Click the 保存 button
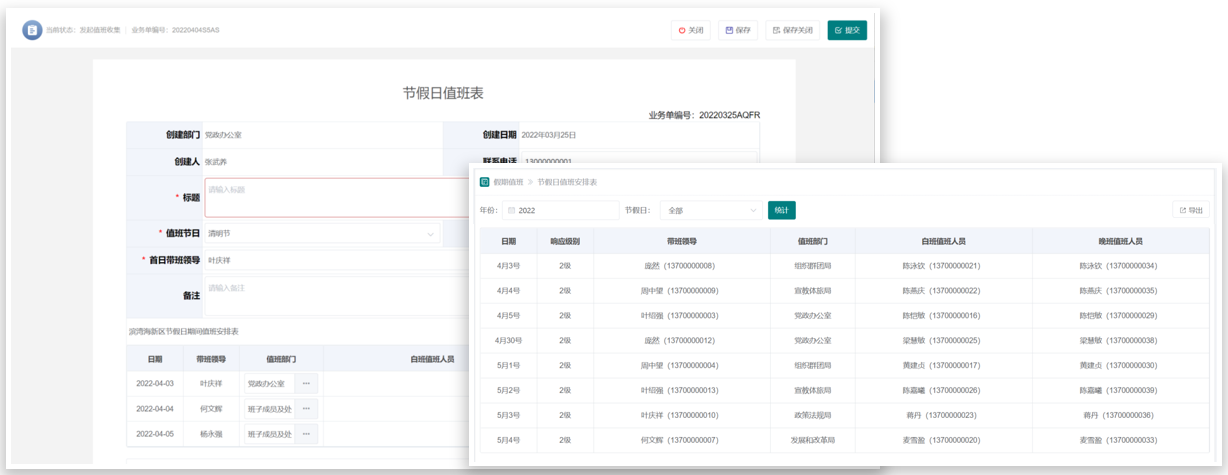This screenshot has width=1228, height=475. tap(737, 30)
